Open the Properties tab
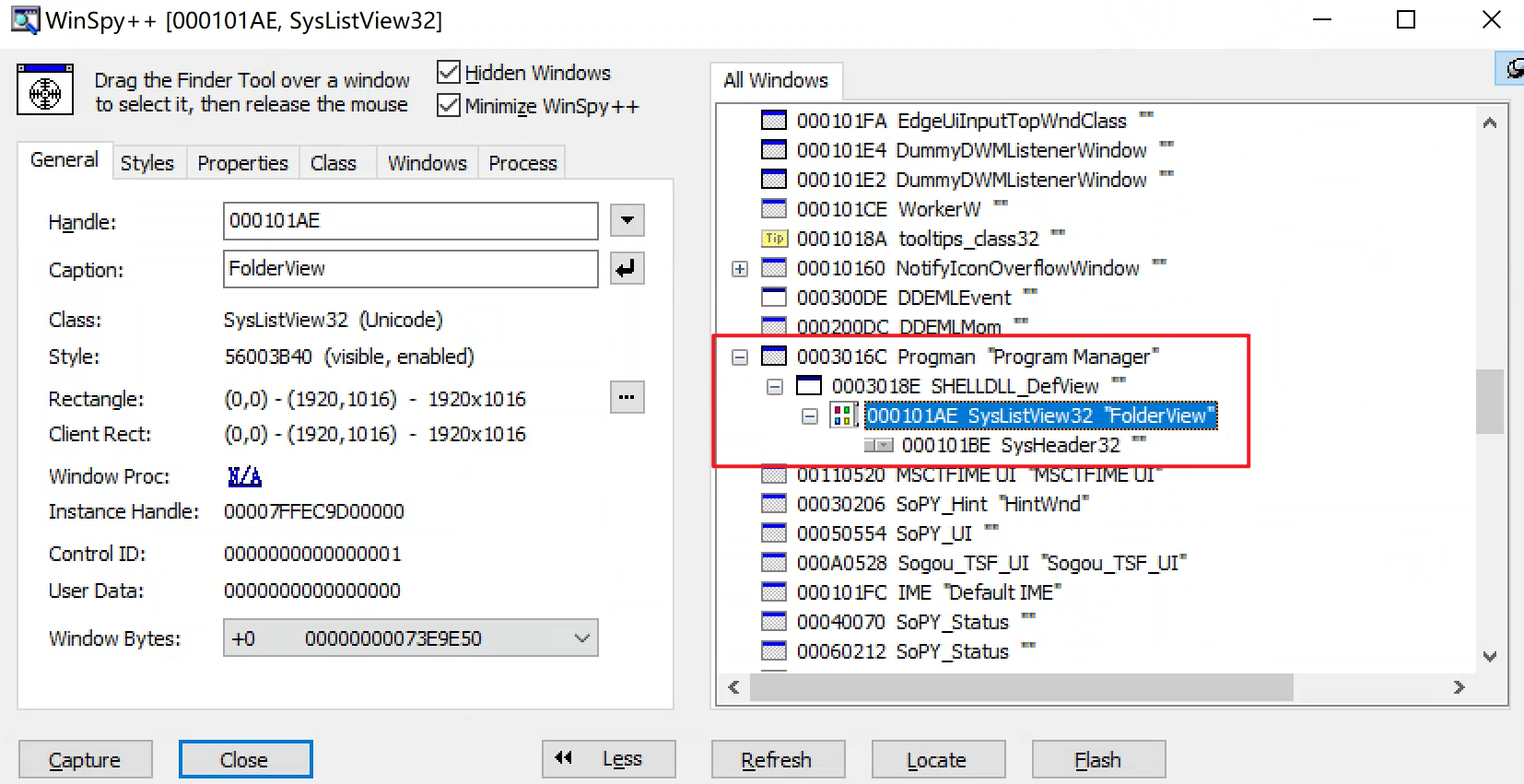The height and width of the screenshot is (784, 1524). click(x=243, y=163)
